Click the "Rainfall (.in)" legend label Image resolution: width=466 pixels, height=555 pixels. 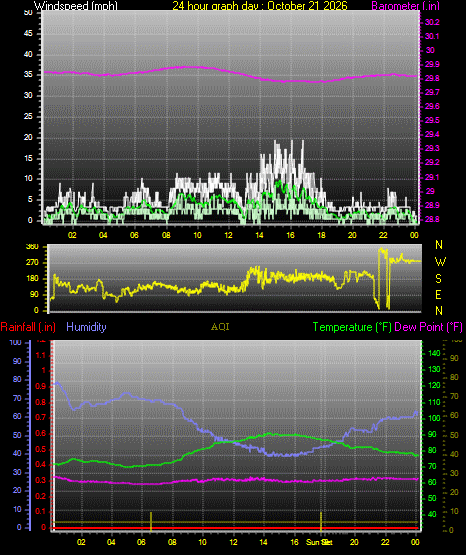pos(28,327)
